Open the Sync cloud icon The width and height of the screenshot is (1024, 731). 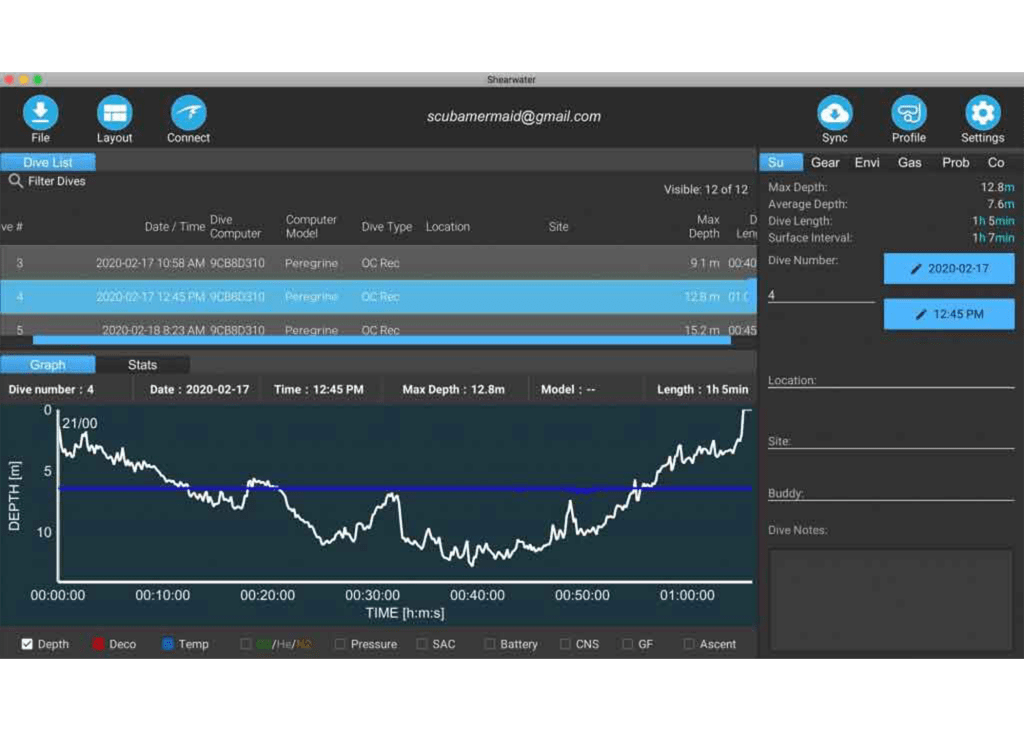click(x=834, y=113)
